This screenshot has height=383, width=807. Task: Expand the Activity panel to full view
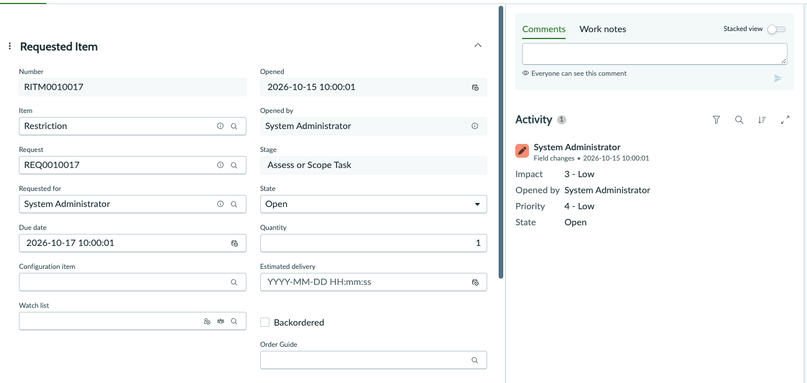(785, 120)
